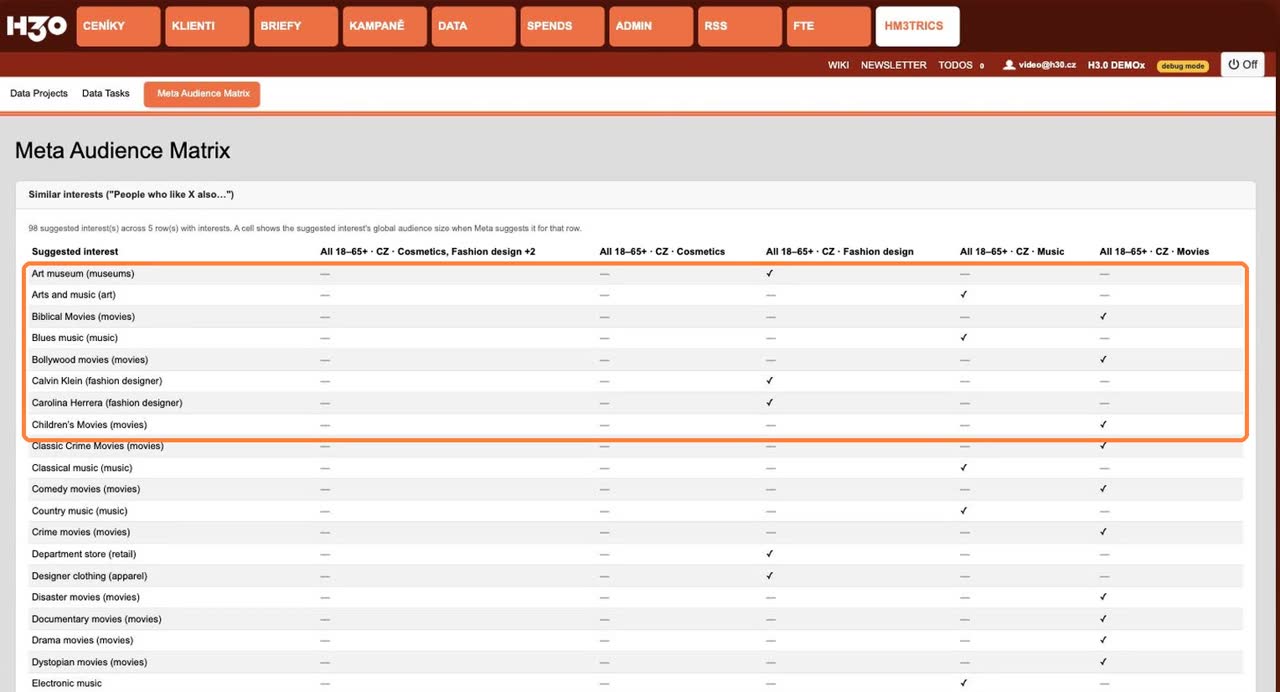Select Bollywood movies (movies) row label

(90, 360)
